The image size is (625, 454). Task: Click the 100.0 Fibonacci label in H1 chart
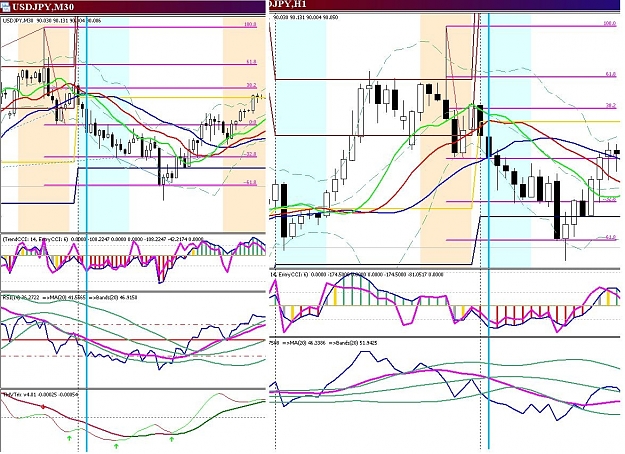click(609, 24)
